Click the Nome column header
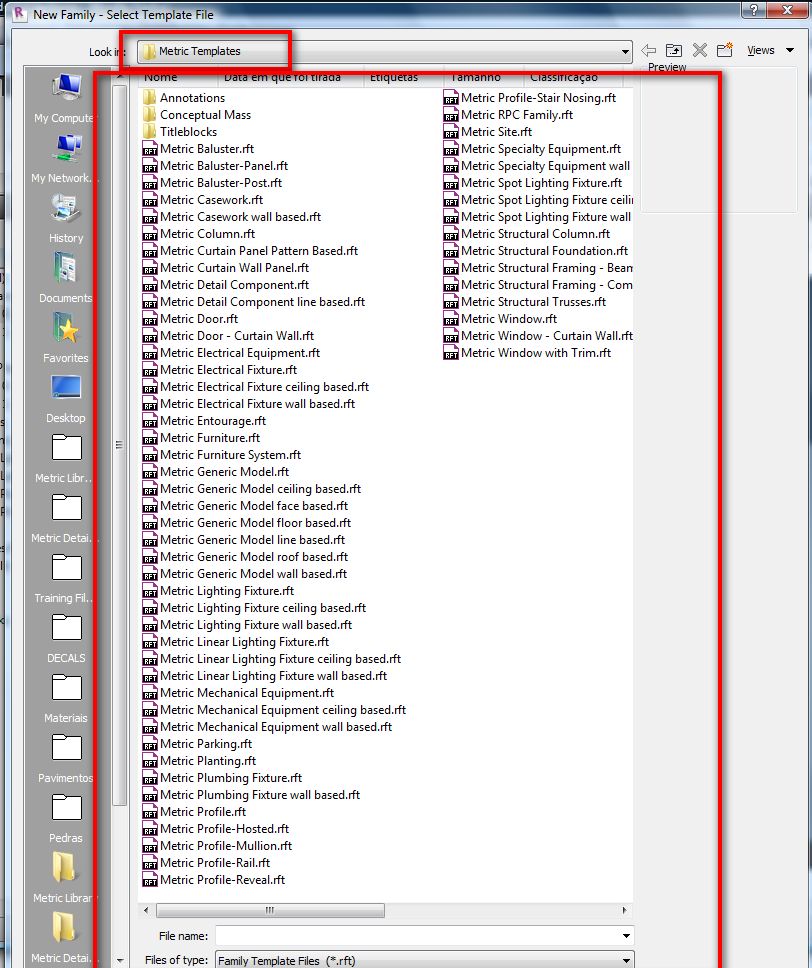The width and height of the screenshot is (812, 968). pyautogui.click(x=178, y=77)
